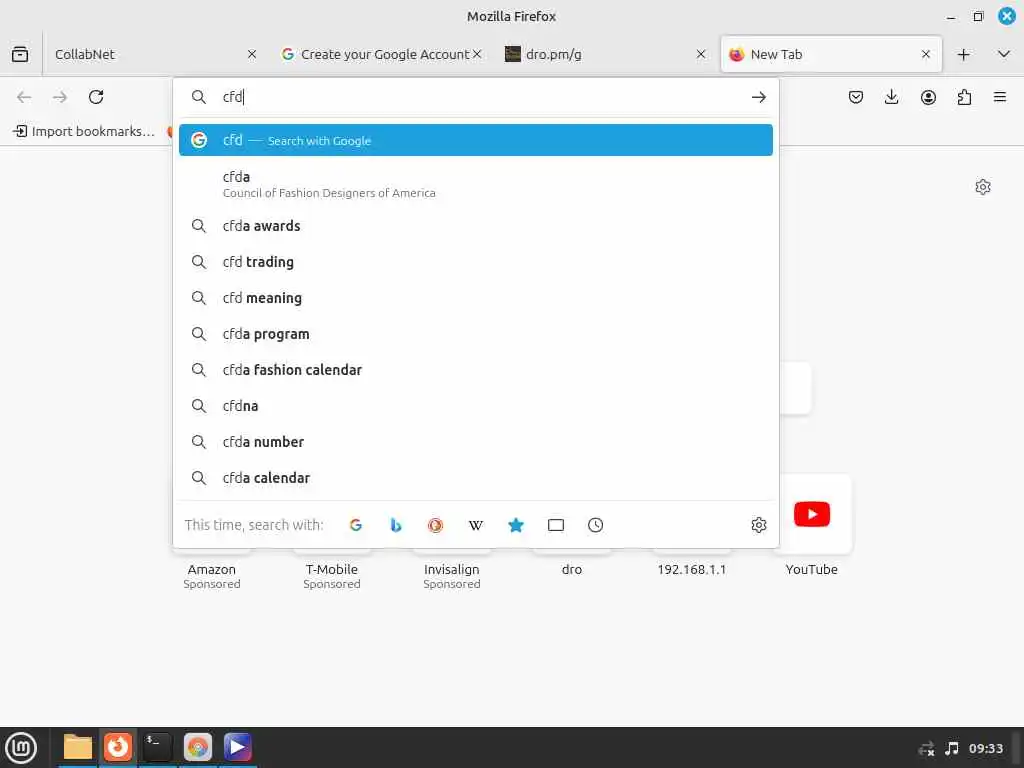
Task: Choose the 'cfda fashion calendar' suggestion
Action: tap(475, 370)
